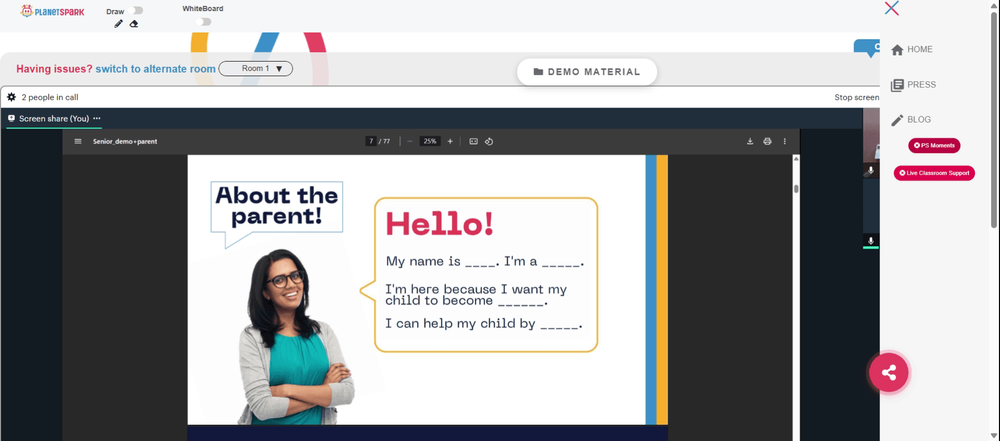Viewport: 1000px width, 441px height.
Task: Click the PDF viewer scrollbar thumb
Action: (796, 188)
